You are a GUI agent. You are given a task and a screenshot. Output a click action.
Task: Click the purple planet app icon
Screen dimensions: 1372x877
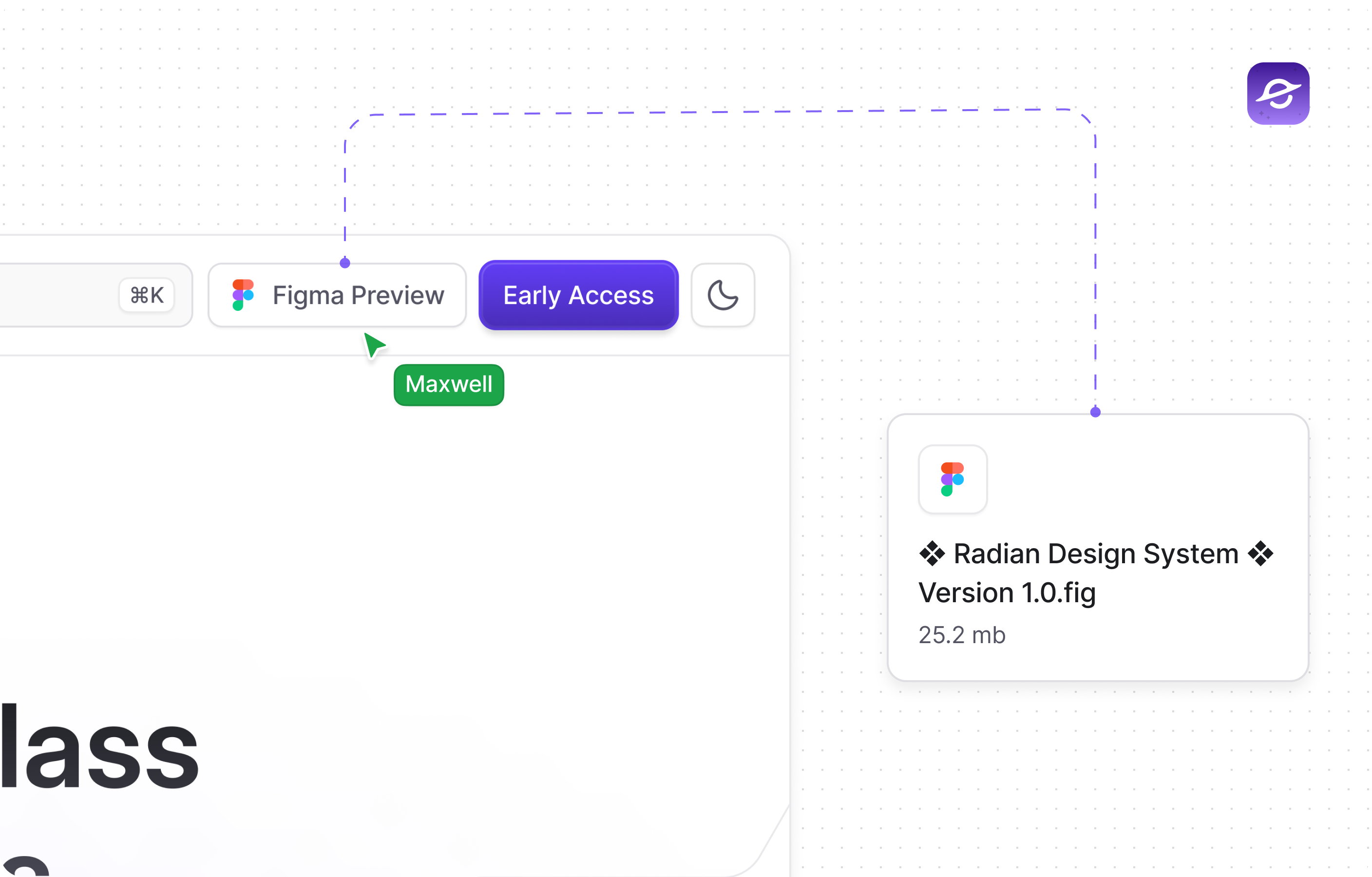tap(1277, 94)
